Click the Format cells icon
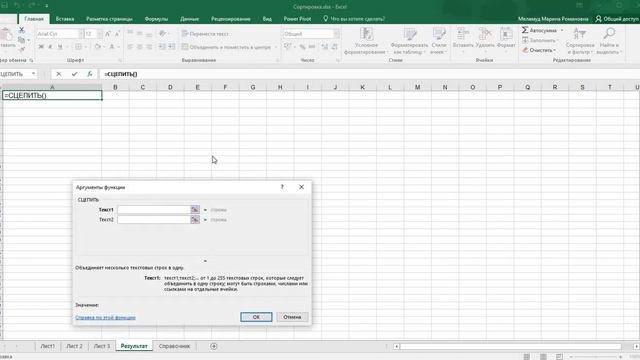Screen dimensions: 640x360 (506, 34)
